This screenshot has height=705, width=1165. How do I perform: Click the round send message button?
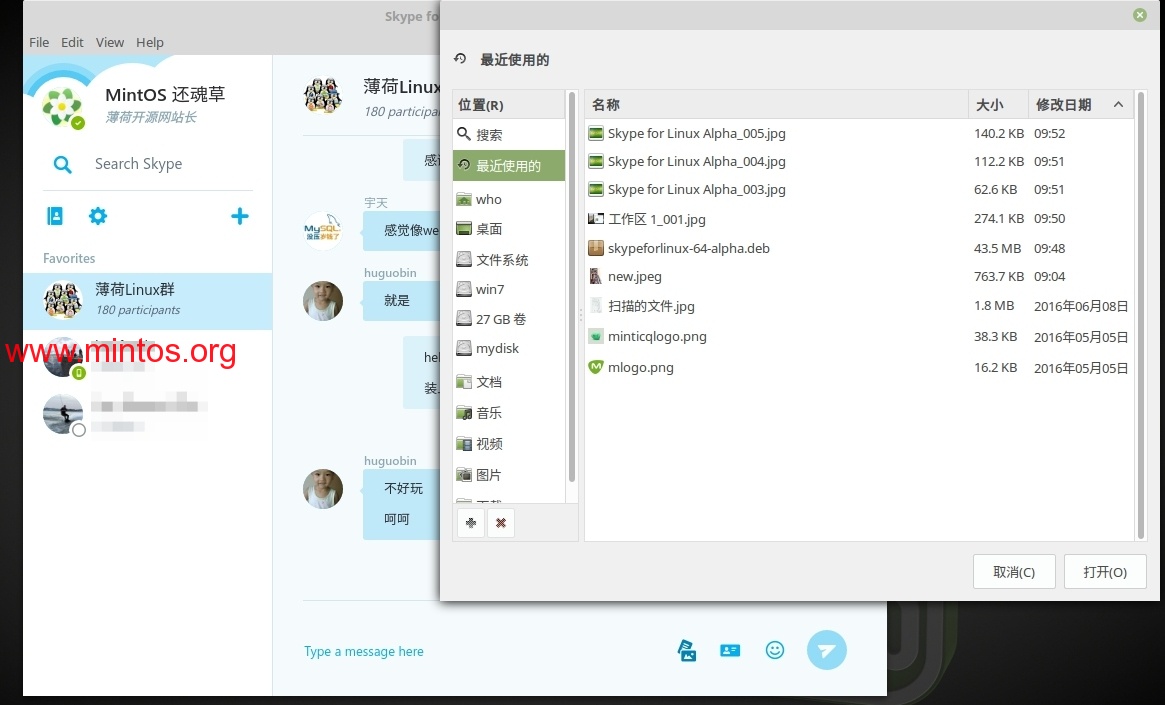click(x=827, y=650)
